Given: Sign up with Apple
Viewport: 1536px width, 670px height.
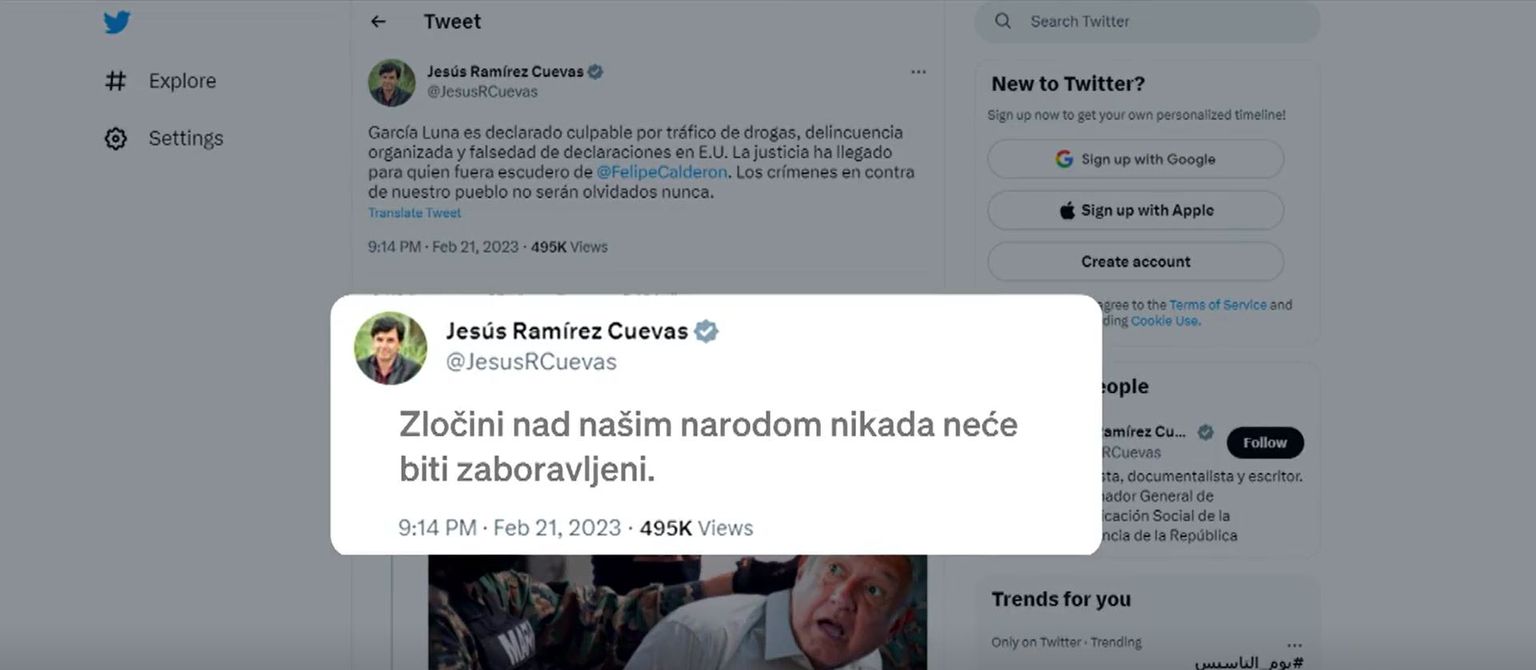Looking at the screenshot, I should [1135, 210].
